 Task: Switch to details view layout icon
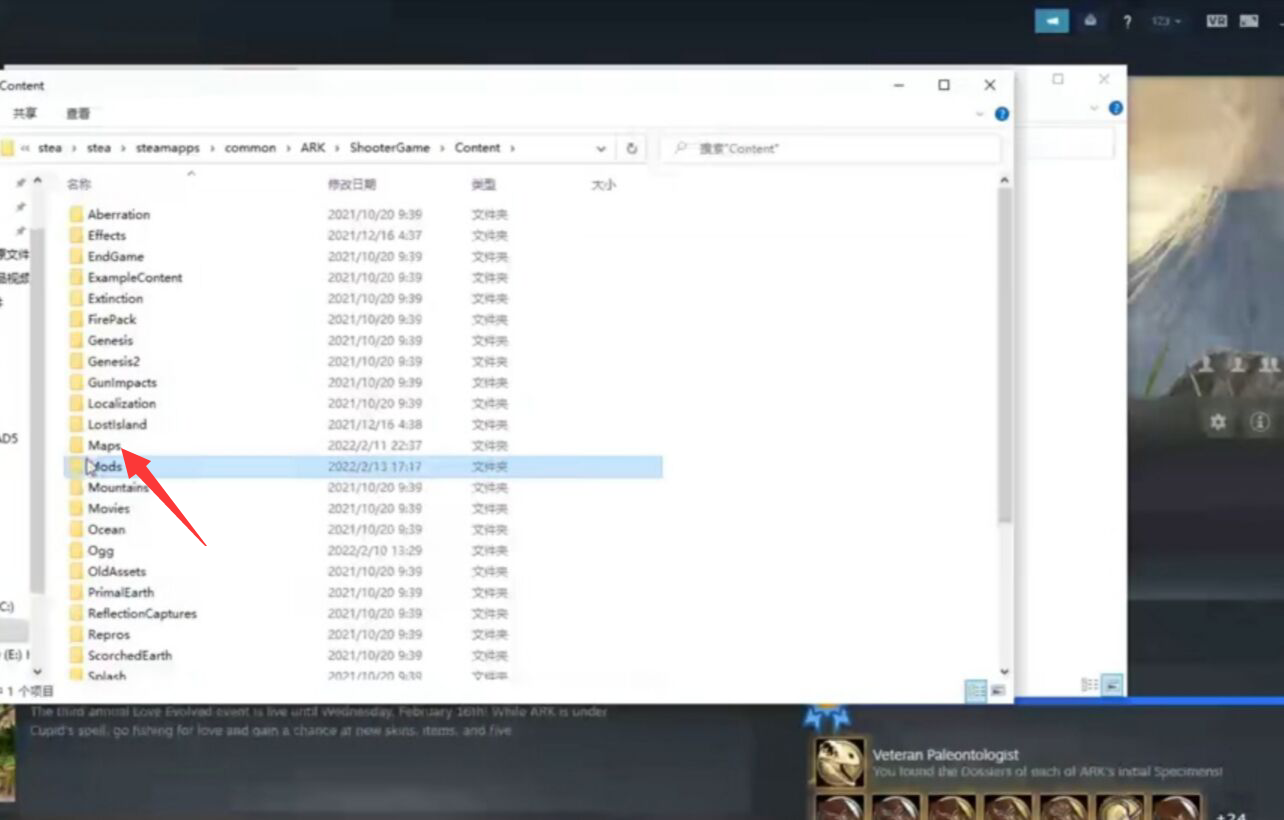point(975,690)
